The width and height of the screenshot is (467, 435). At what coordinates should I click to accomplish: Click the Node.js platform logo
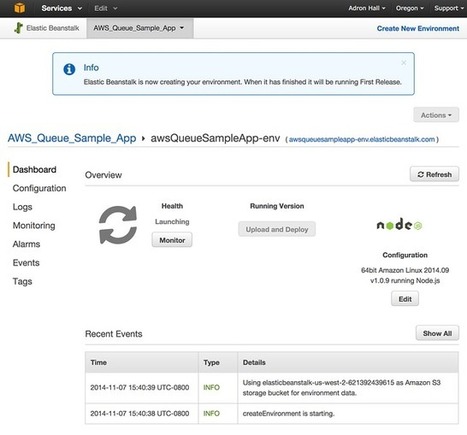399,225
